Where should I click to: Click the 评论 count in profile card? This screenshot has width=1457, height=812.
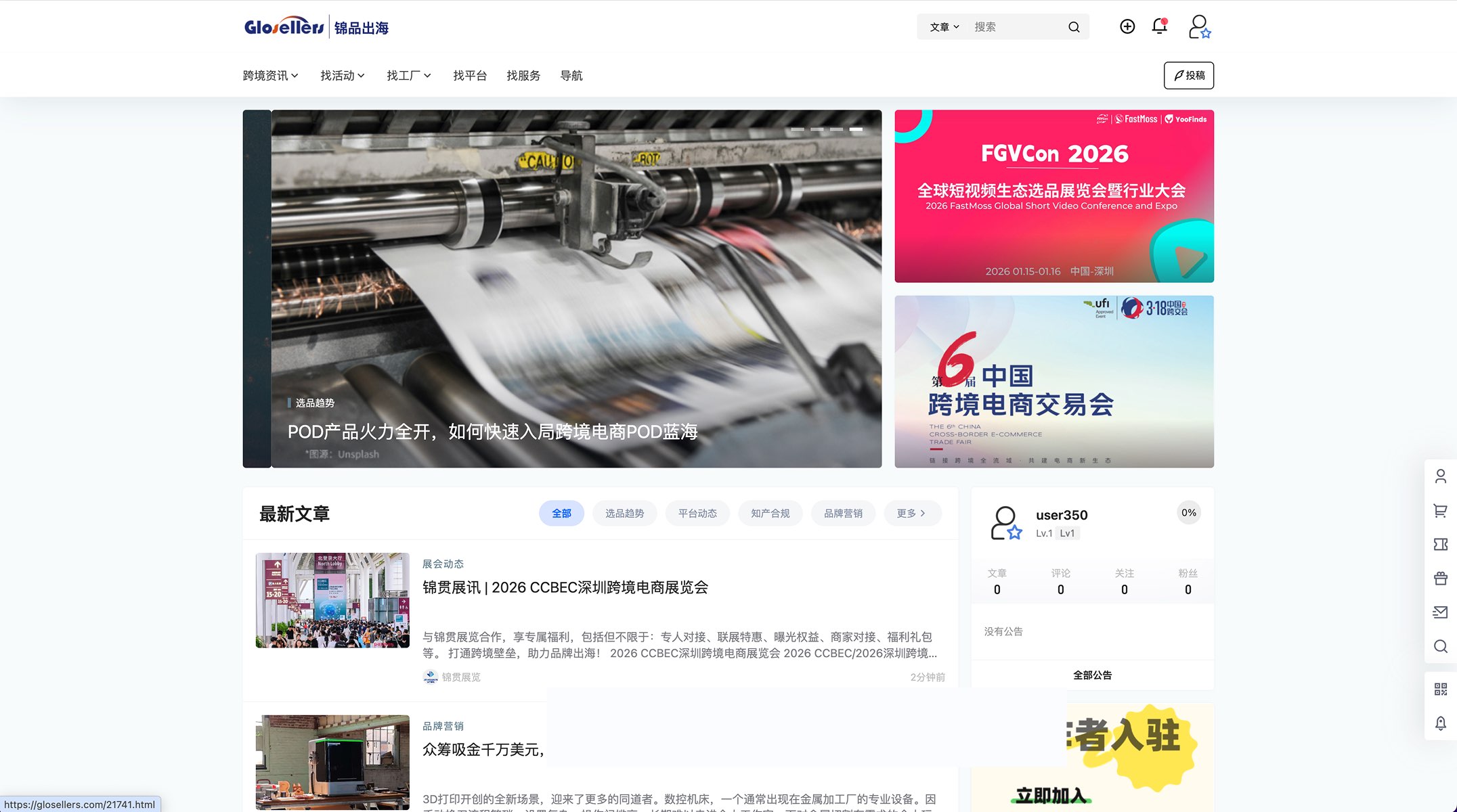click(1060, 582)
